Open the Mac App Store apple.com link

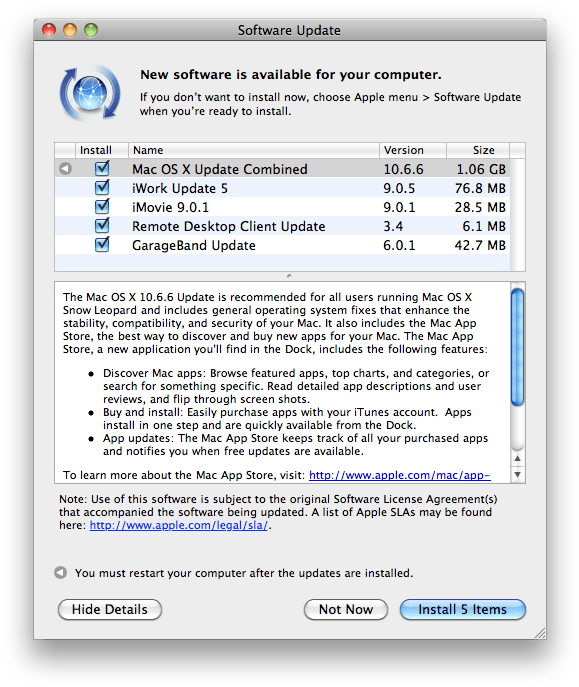tap(399, 475)
